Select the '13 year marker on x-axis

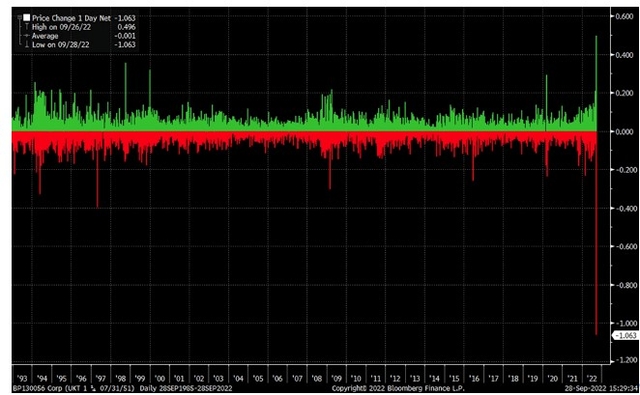pos(415,378)
